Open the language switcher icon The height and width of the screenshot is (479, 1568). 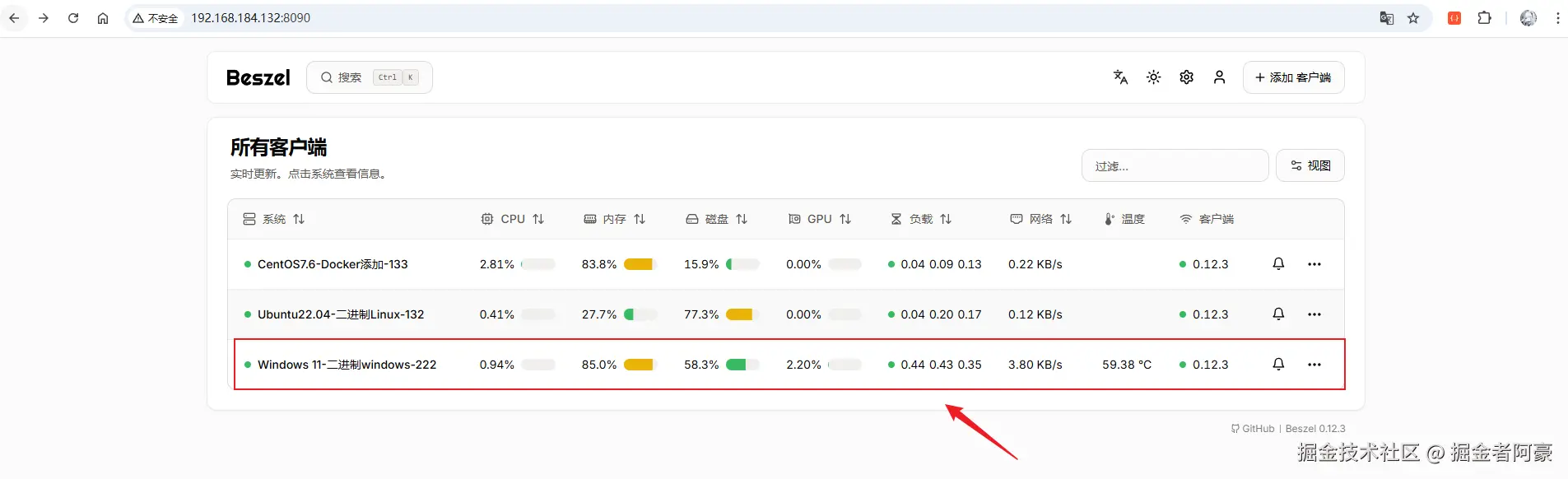pos(1120,77)
